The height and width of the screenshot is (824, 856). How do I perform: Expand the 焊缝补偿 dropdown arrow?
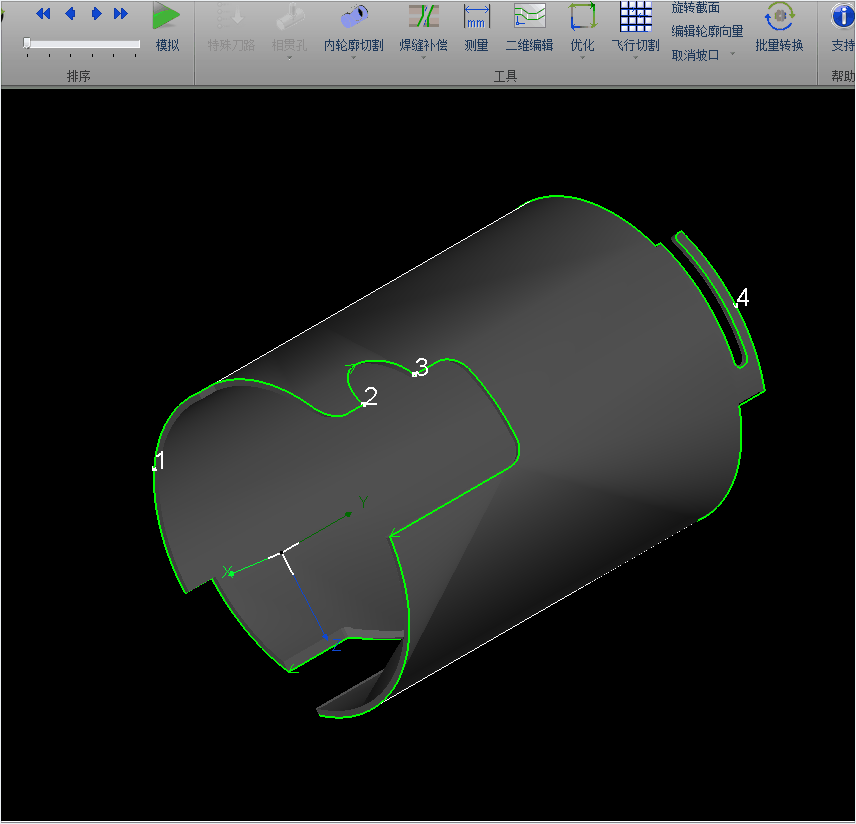pos(423,58)
